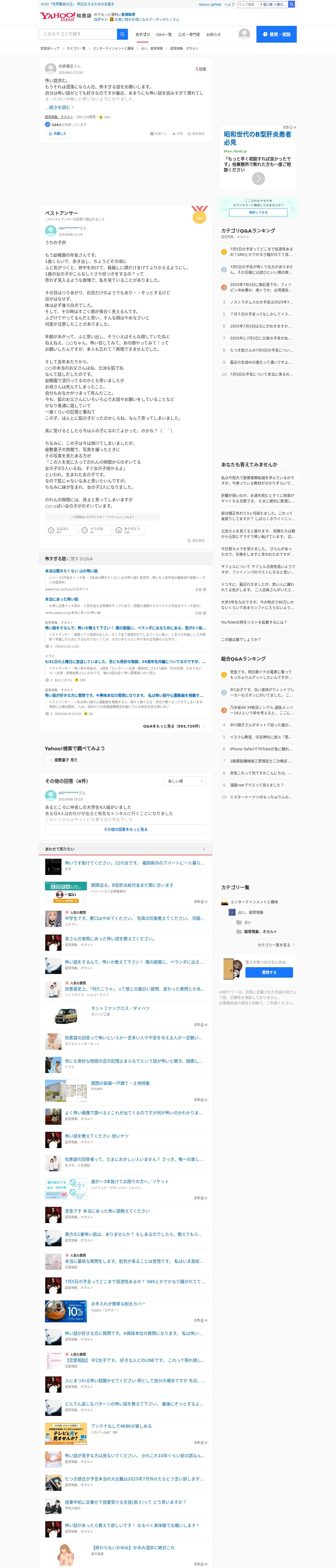The height and width of the screenshot is (1568, 336).
Task: Open 怖い話を教えてください 短いヤツ
Action: pos(97,1136)
